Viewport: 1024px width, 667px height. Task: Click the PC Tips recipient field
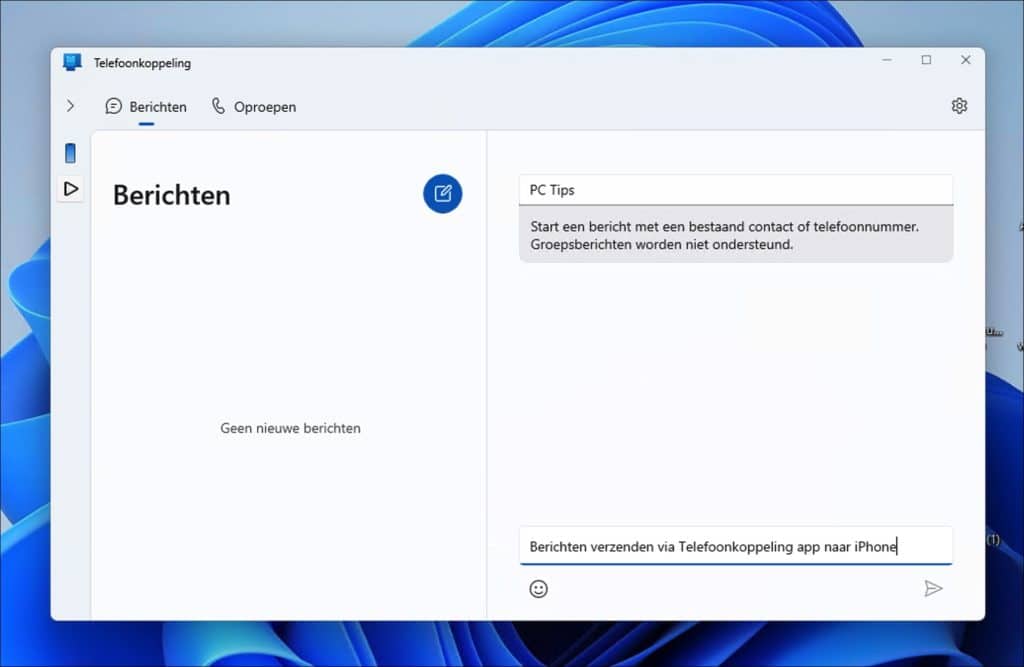(736, 190)
